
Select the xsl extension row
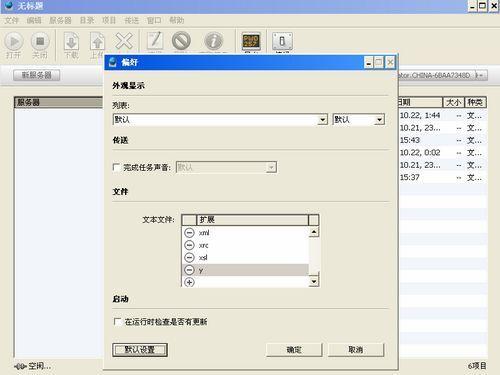click(245, 257)
